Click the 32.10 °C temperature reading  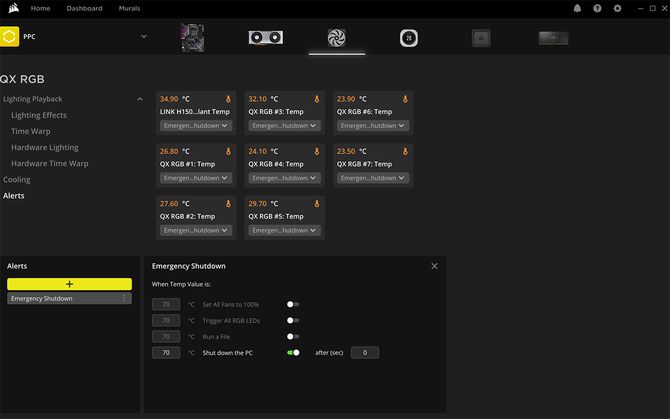pos(263,99)
